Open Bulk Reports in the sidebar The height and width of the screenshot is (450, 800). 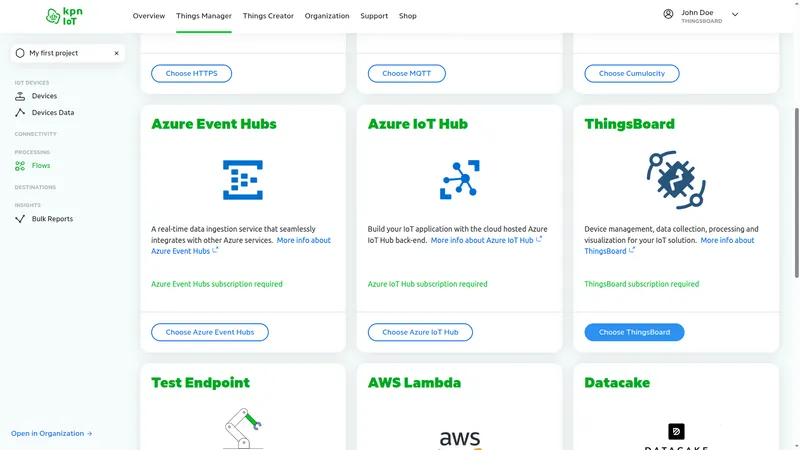click(52, 219)
